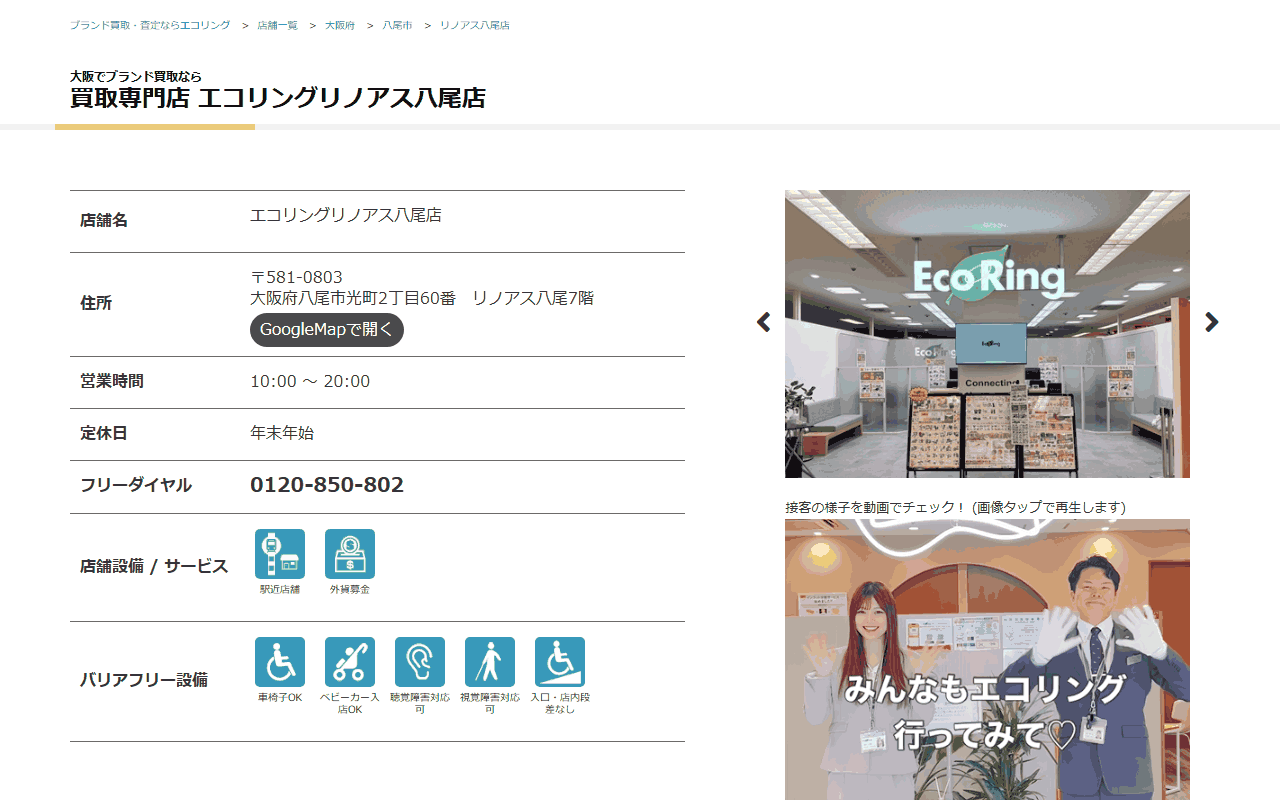Open the 八尾市 breadcrumb link

tap(397, 25)
